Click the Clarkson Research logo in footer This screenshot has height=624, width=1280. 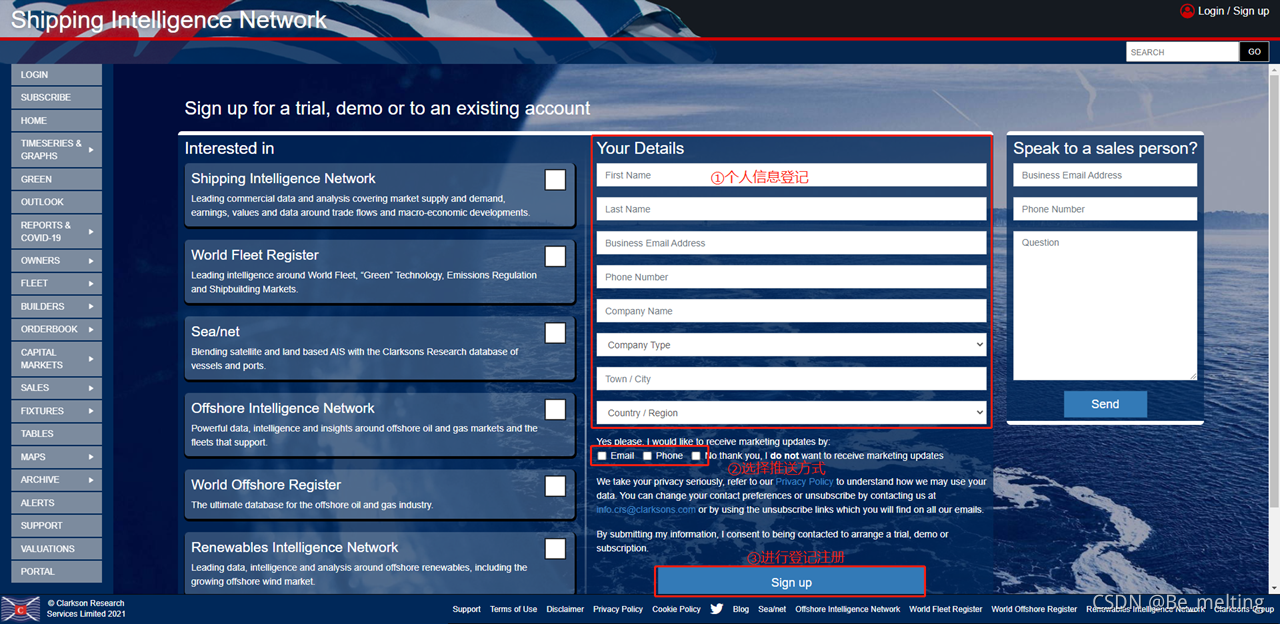point(20,608)
